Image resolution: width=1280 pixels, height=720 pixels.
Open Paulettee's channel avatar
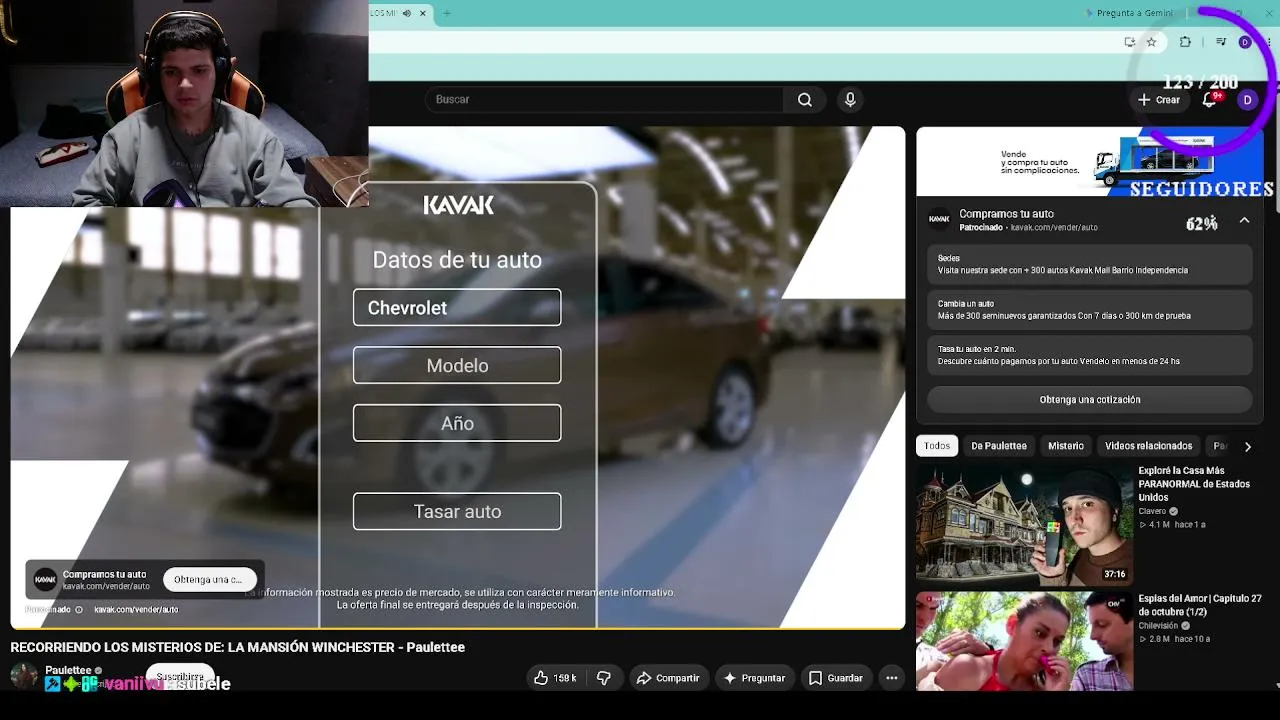tap(24, 677)
